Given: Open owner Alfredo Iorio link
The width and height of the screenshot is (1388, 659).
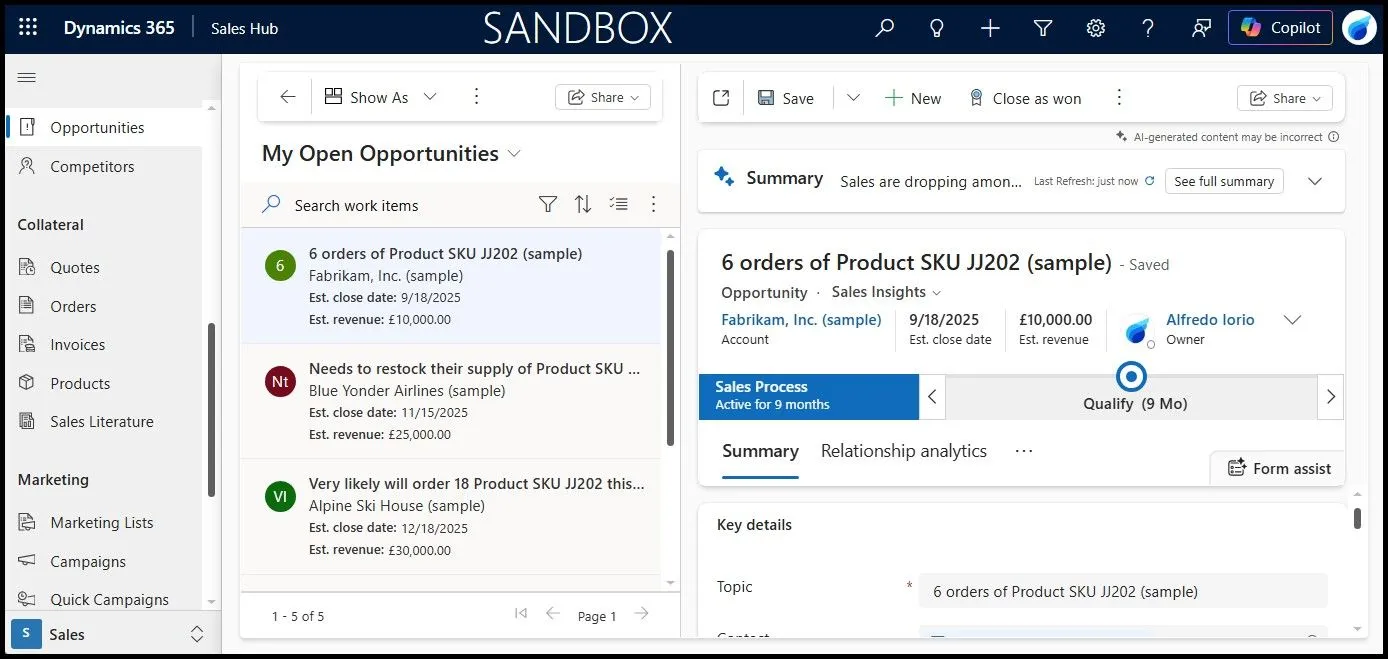Looking at the screenshot, I should (x=1210, y=320).
